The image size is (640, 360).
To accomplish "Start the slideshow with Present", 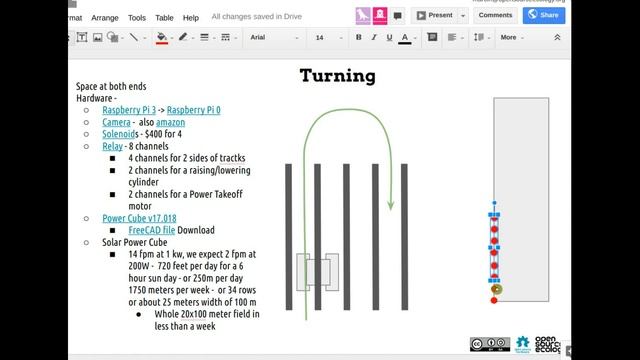I will [434, 15].
